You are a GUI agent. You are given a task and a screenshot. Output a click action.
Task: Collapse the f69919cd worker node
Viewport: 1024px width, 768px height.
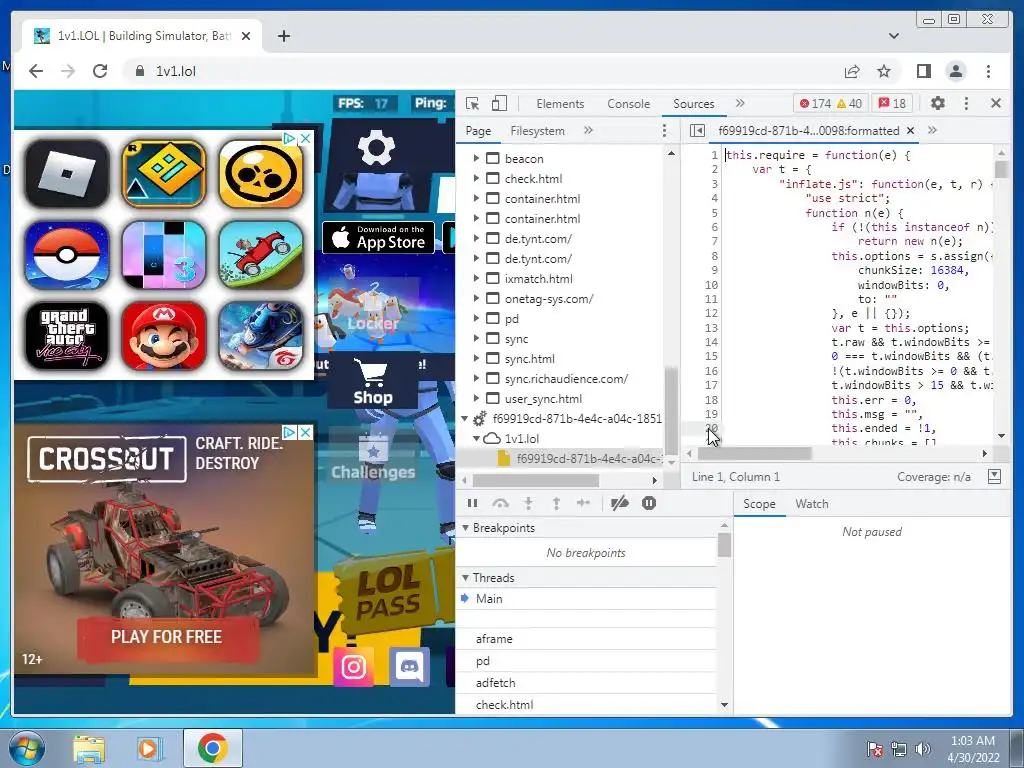coord(464,418)
